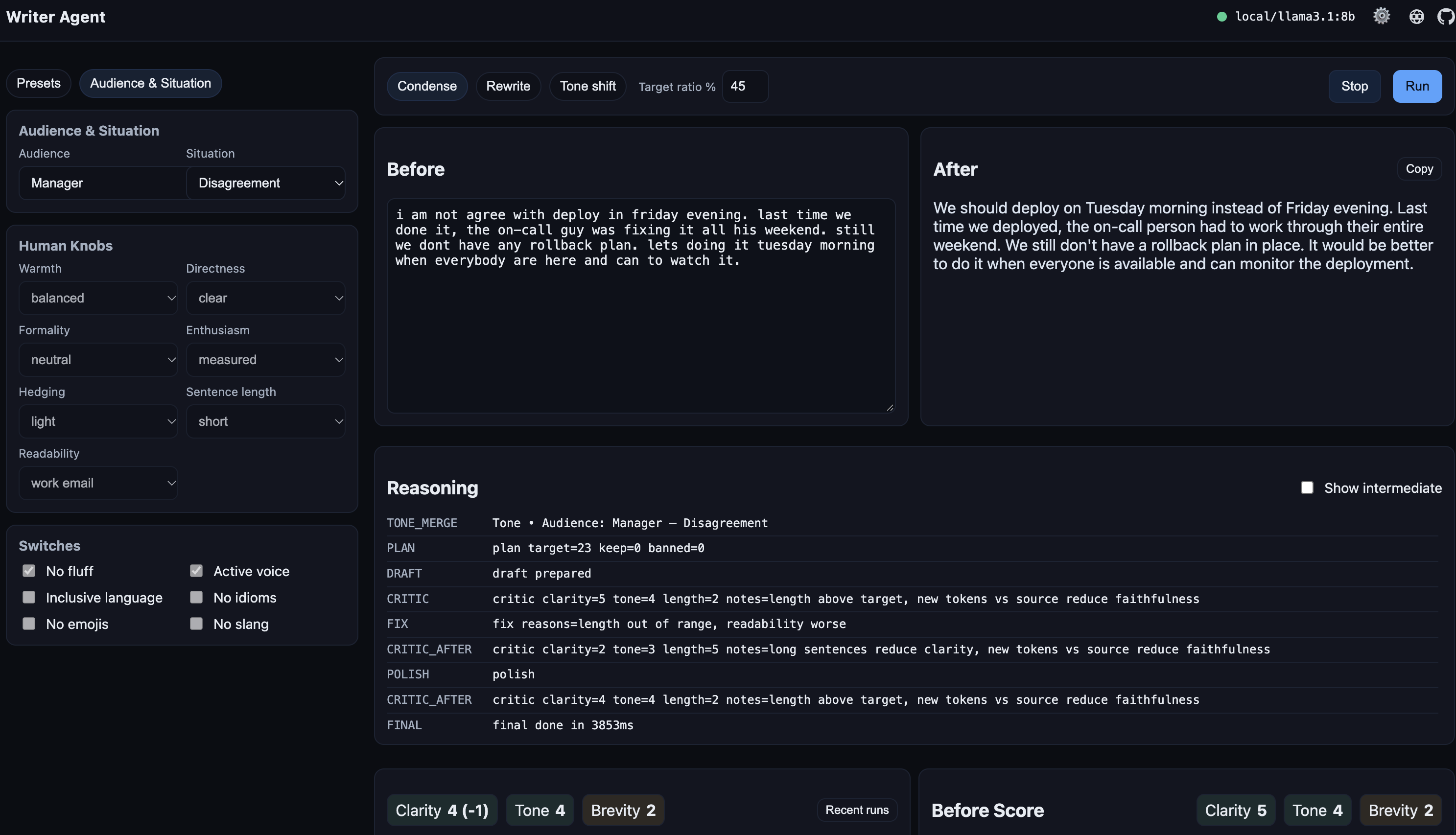Open the Sentence length dropdown set to short

[x=265, y=421]
